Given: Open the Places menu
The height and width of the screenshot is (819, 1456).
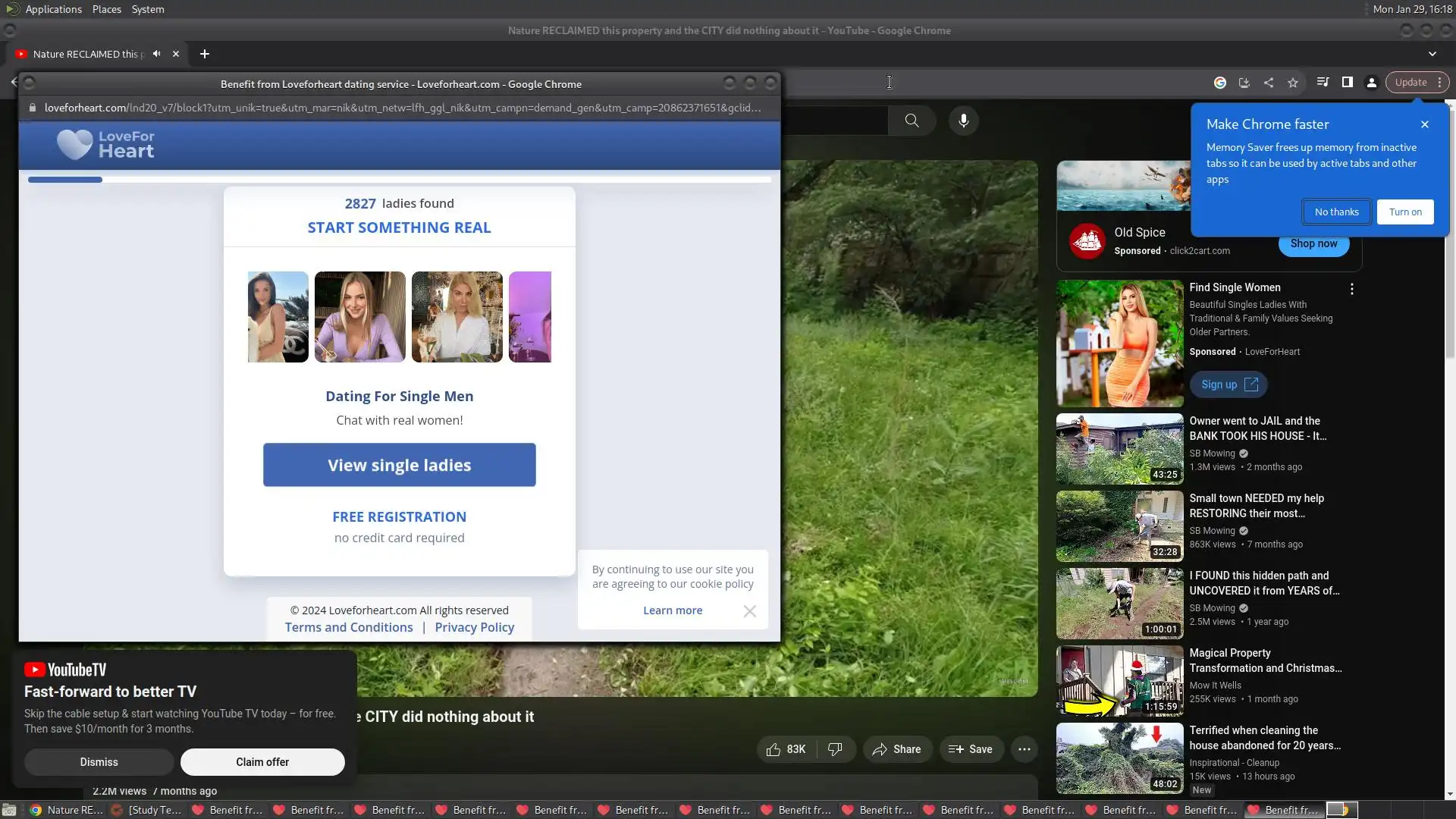Looking at the screenshot, I should [106, 9].
